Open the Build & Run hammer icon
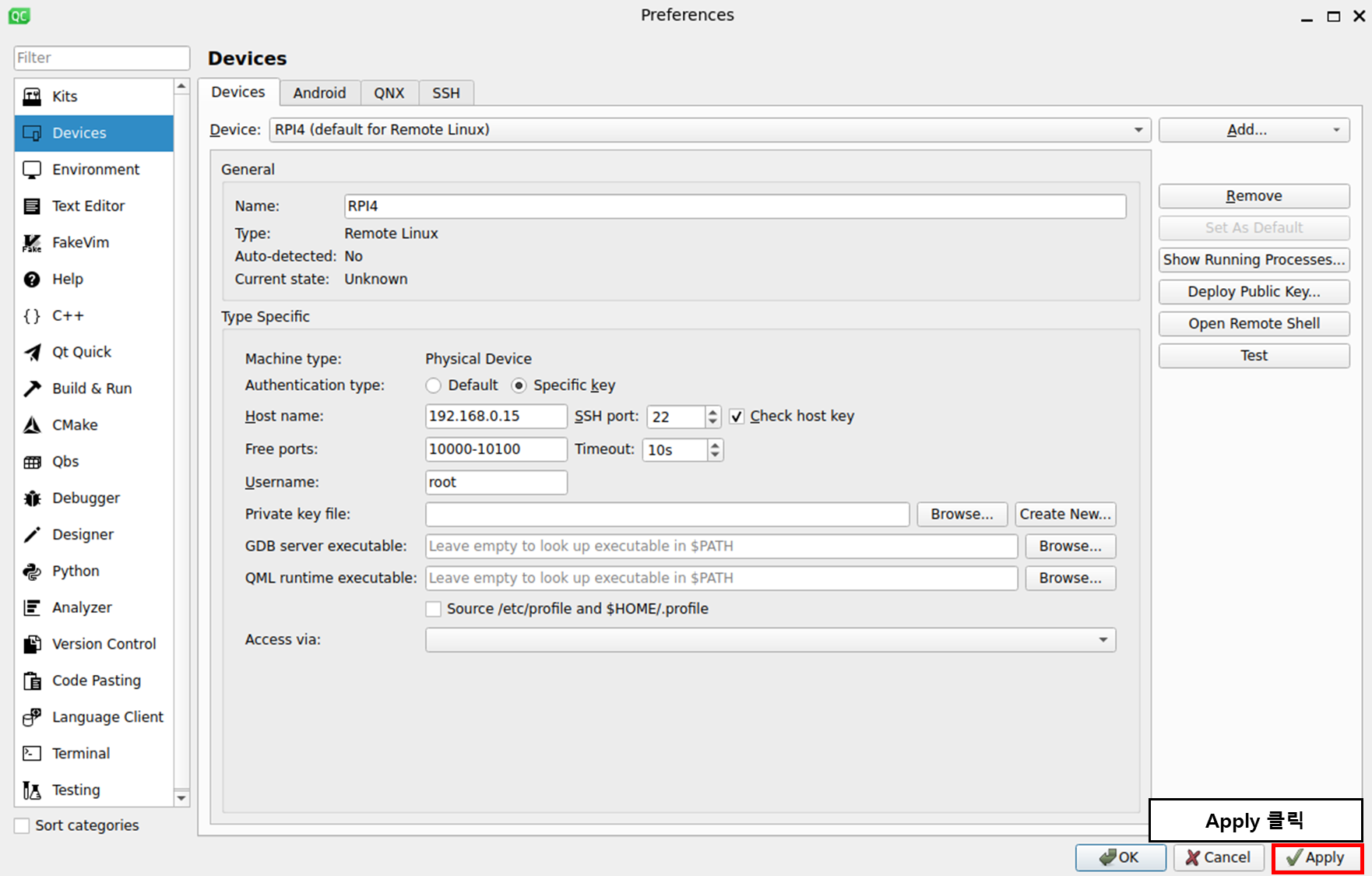This screenshot has height=876, width=1372. (32, 389)
